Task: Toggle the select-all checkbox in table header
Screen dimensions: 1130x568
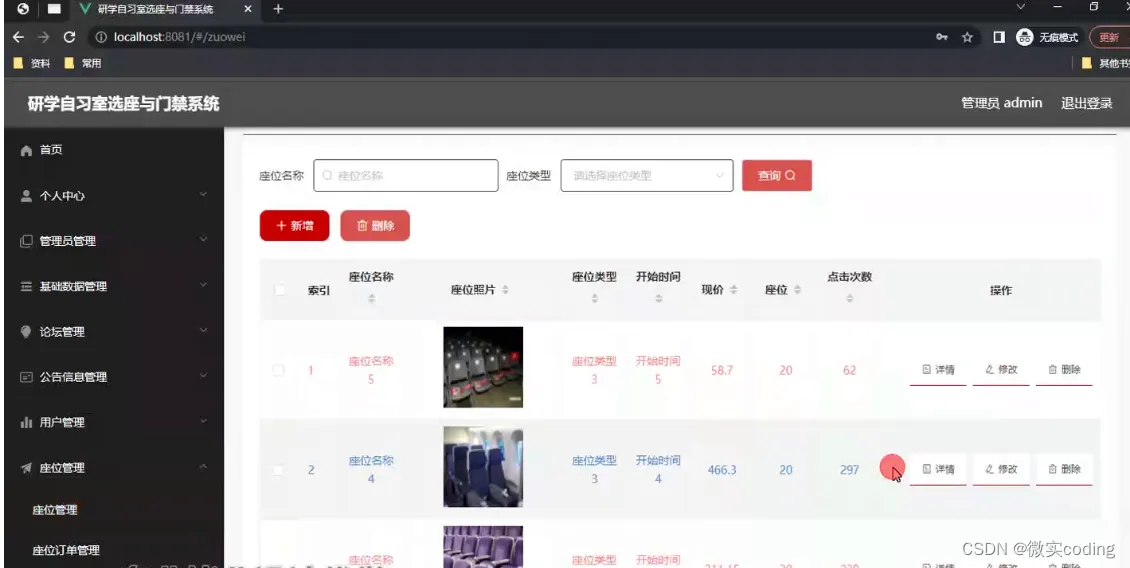Action: (280, 290)
